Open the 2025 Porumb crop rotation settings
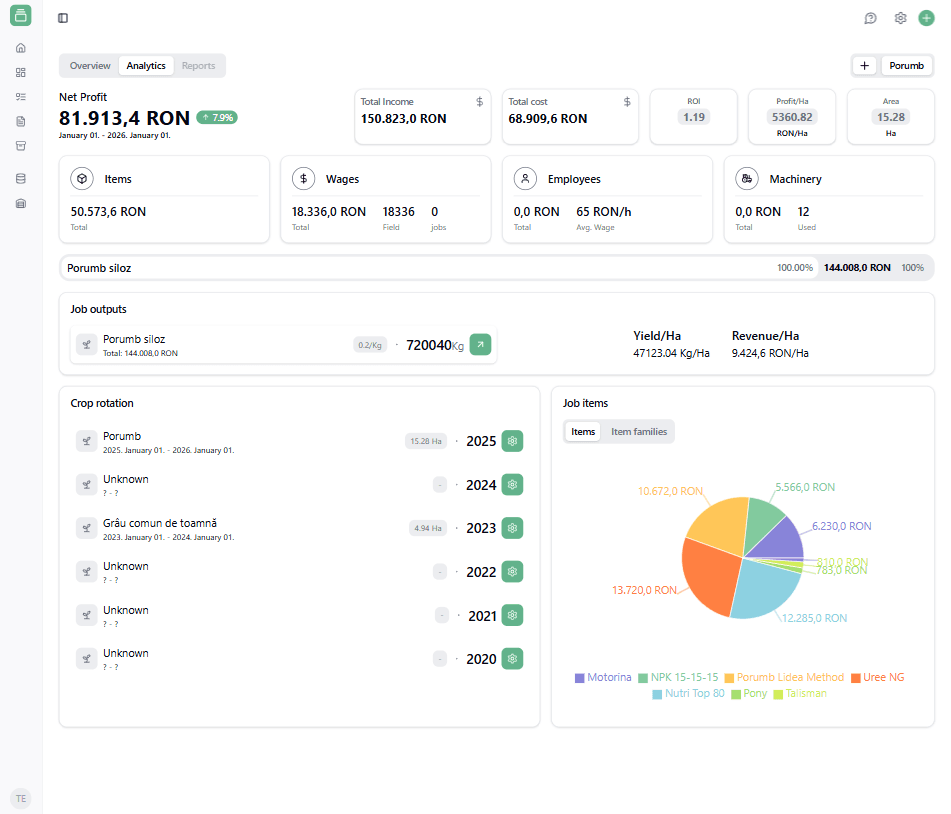Image resolution: width=951 pixels, height=814 pixels. (x=512, y=441)
